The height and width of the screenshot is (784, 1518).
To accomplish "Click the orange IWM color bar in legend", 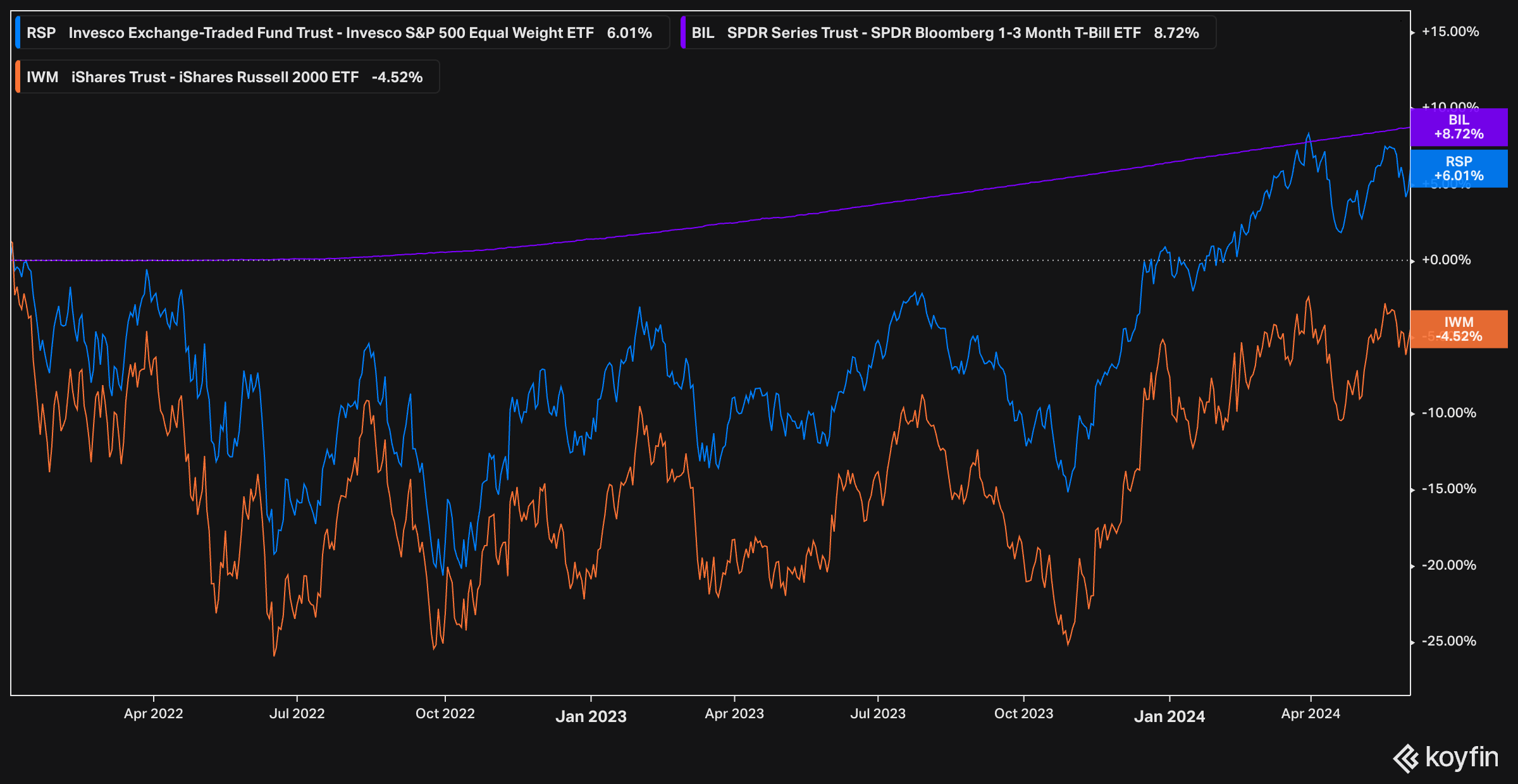I will [x=18, y=77].
